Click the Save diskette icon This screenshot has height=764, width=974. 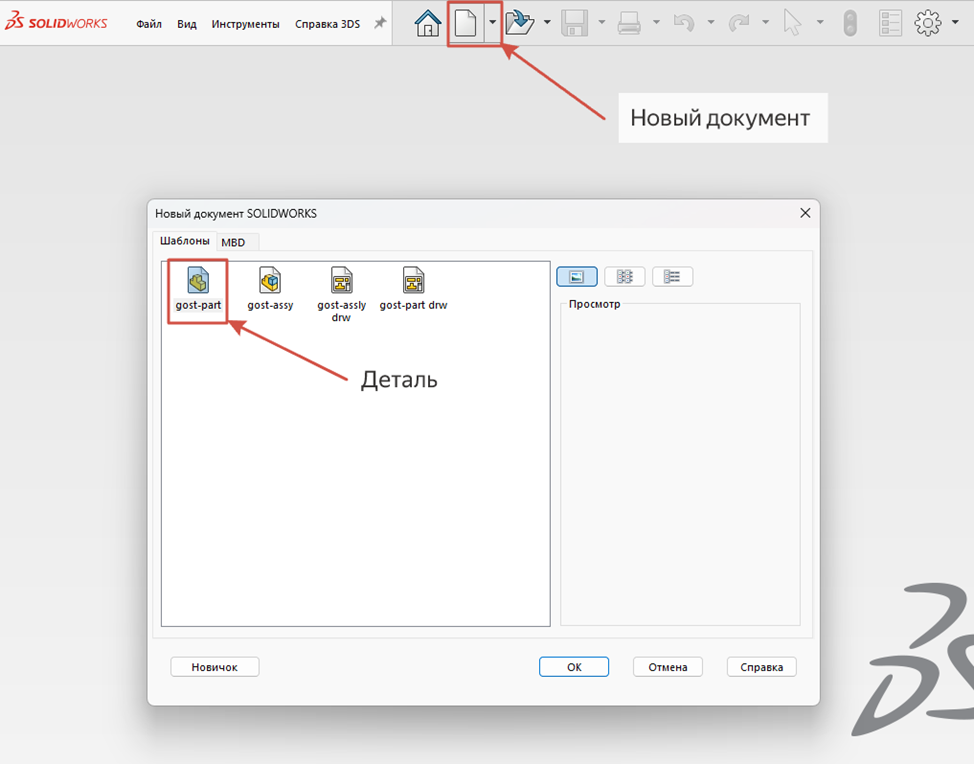[575, 23]
